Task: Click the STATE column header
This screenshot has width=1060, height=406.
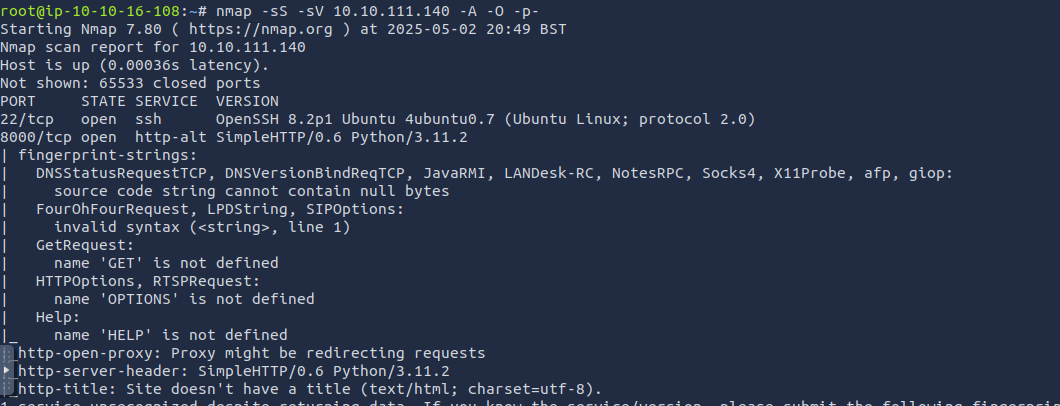Action: pos(103,101)
